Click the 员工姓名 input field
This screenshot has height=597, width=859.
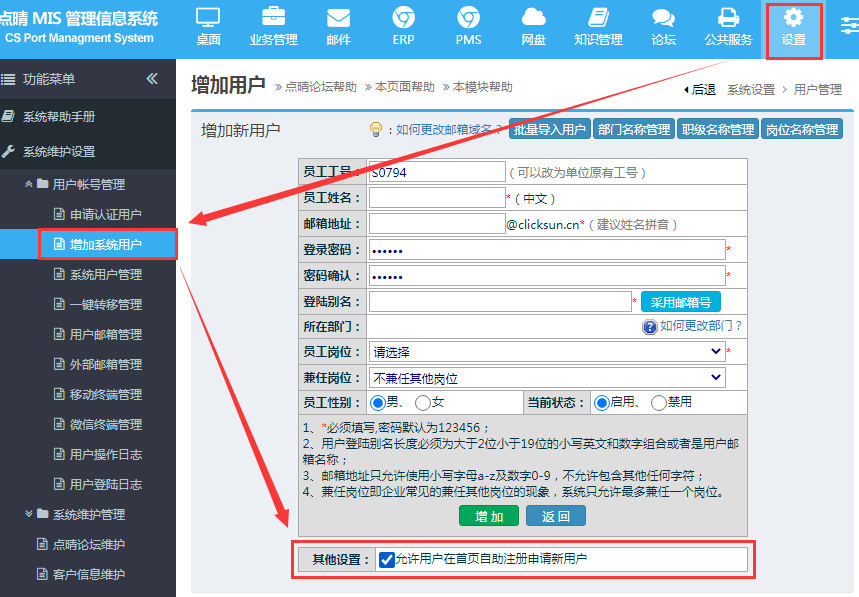(437, 198)
